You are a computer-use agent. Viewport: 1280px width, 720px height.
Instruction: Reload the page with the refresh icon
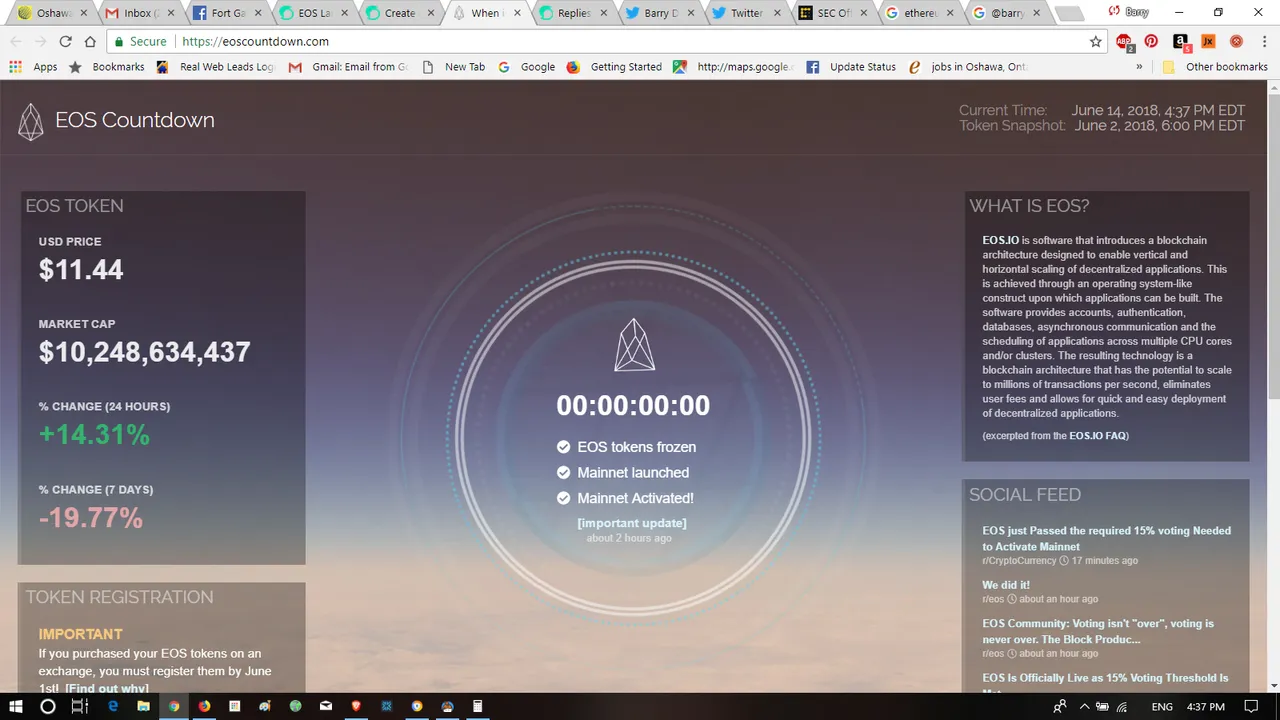(x=65, y=42)
